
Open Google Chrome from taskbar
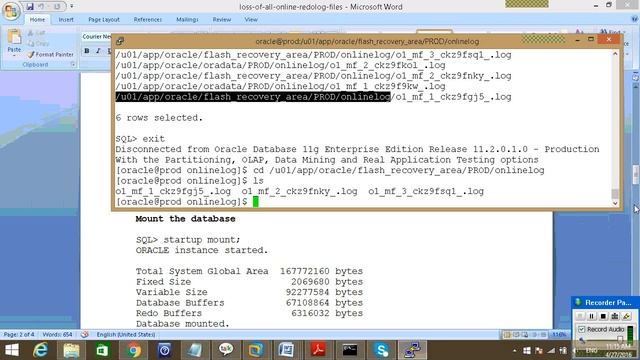[x=133, y=350]
